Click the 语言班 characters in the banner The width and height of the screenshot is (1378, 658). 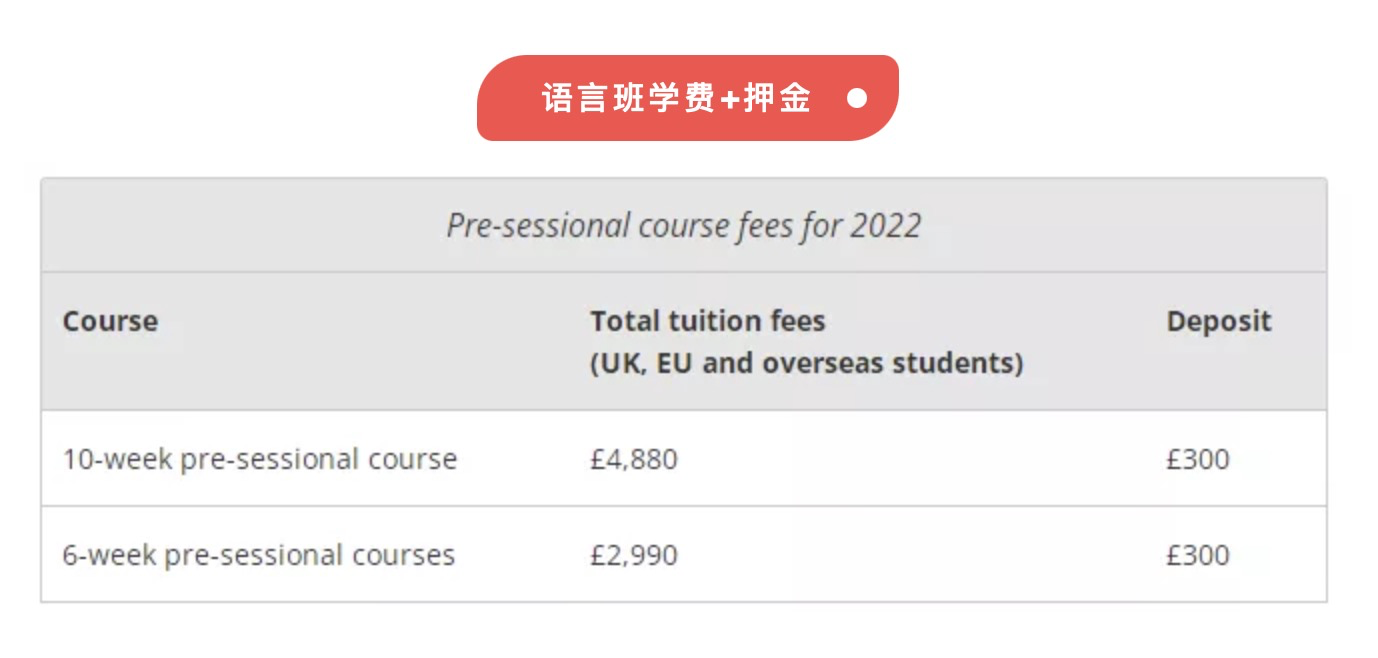592,98
